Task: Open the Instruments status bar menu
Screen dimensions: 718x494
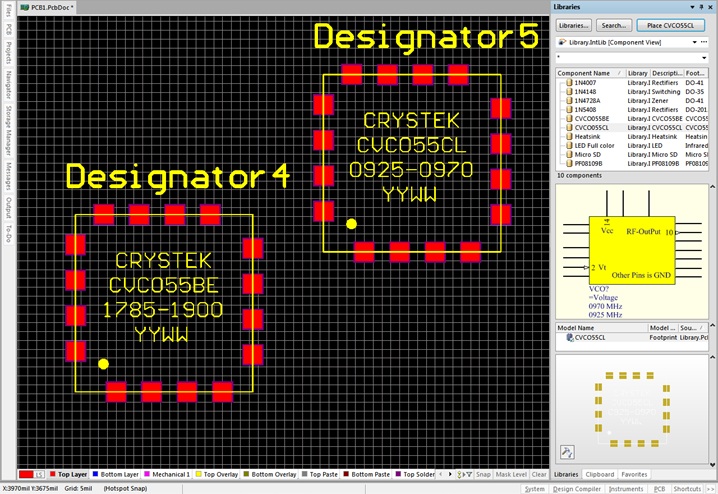Action: pyautogui.click(x=626, y=489)
